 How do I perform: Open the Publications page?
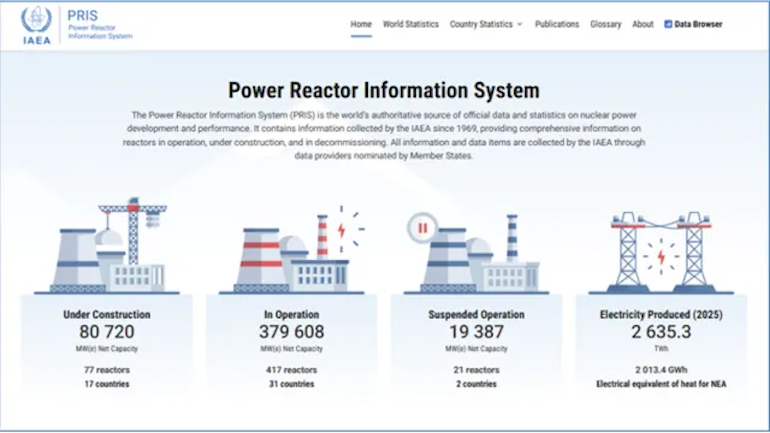point(557,24)
